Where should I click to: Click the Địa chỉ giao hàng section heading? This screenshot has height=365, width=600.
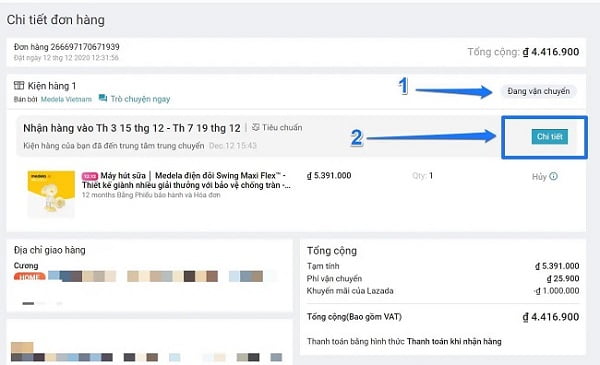49,250
